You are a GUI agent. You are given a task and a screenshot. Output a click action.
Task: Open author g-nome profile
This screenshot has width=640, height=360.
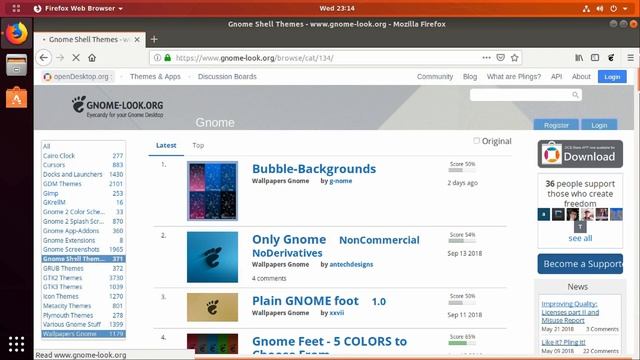click(x=340, y=181)
